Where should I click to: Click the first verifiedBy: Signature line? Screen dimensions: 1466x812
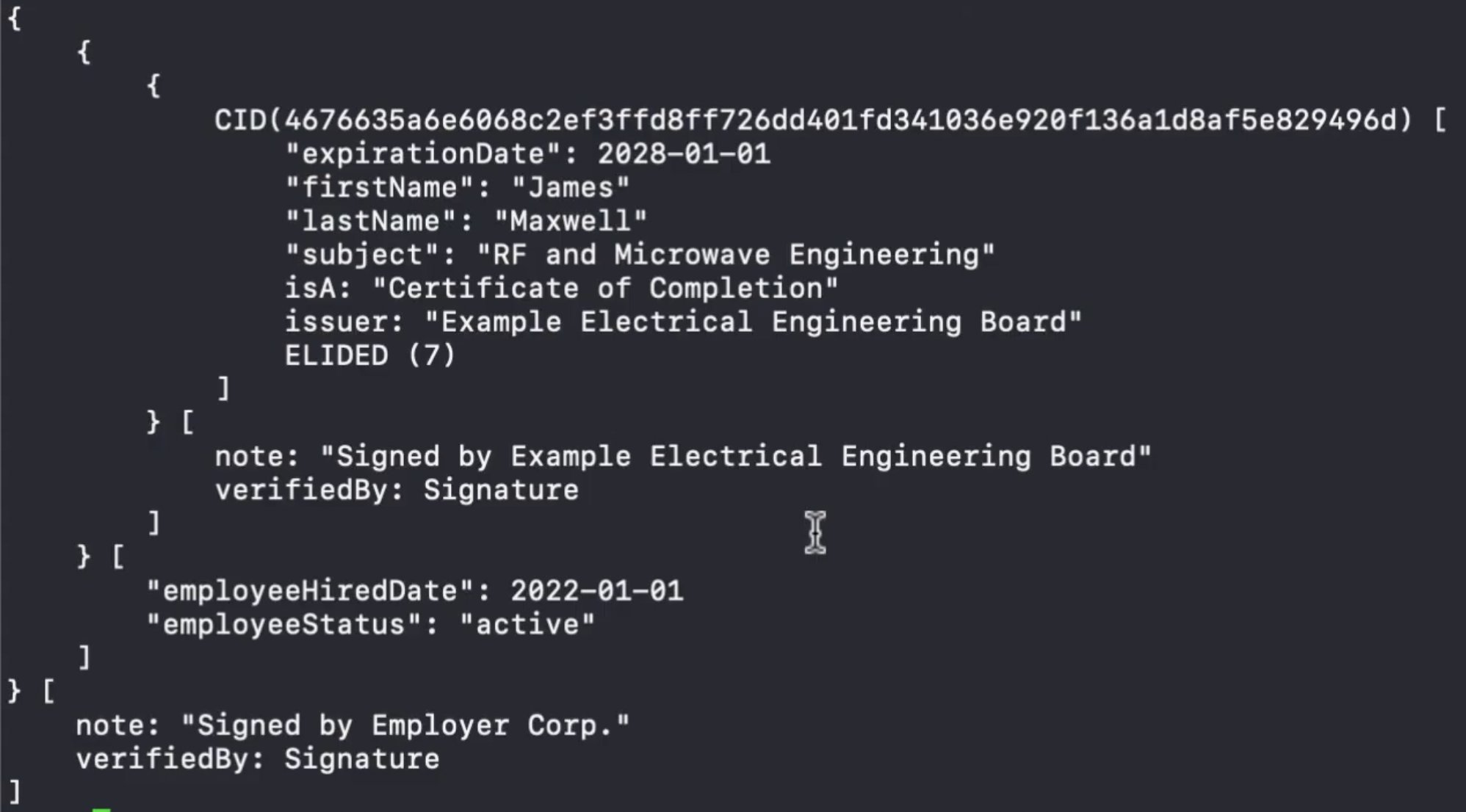[x=397, y=490]
